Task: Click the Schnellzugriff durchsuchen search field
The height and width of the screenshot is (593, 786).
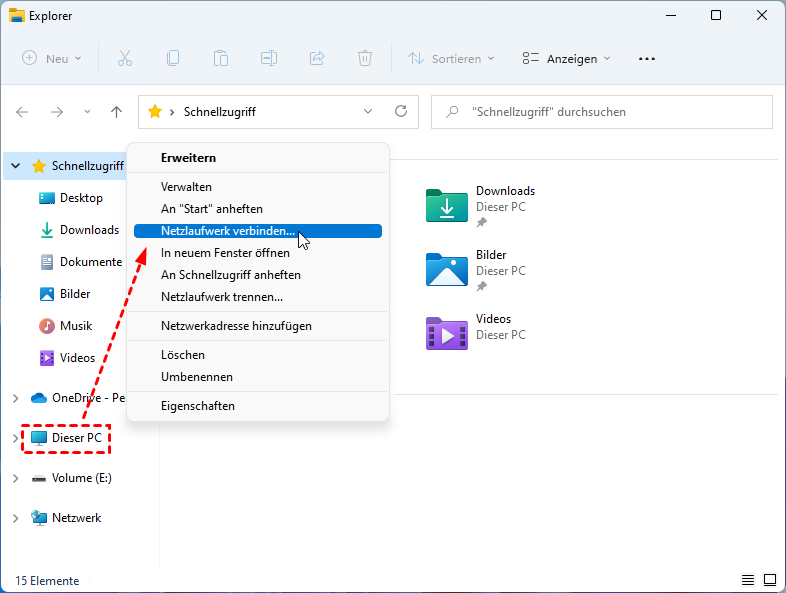Action: coord(610,112)
